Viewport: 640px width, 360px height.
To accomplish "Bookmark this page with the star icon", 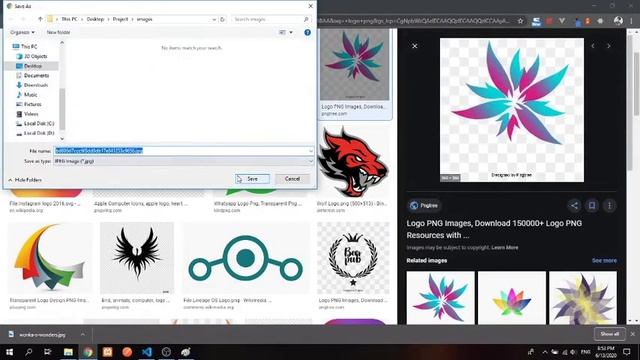I will pyautogui.click(x=520, y=21).
